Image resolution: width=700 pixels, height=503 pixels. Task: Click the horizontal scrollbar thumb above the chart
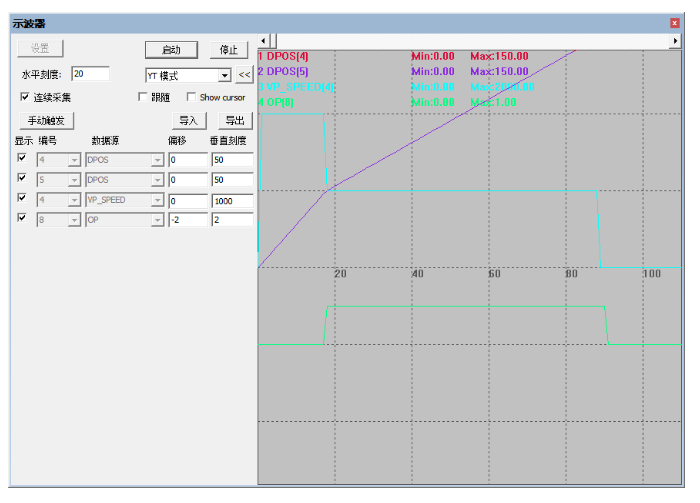pos(273,41)
